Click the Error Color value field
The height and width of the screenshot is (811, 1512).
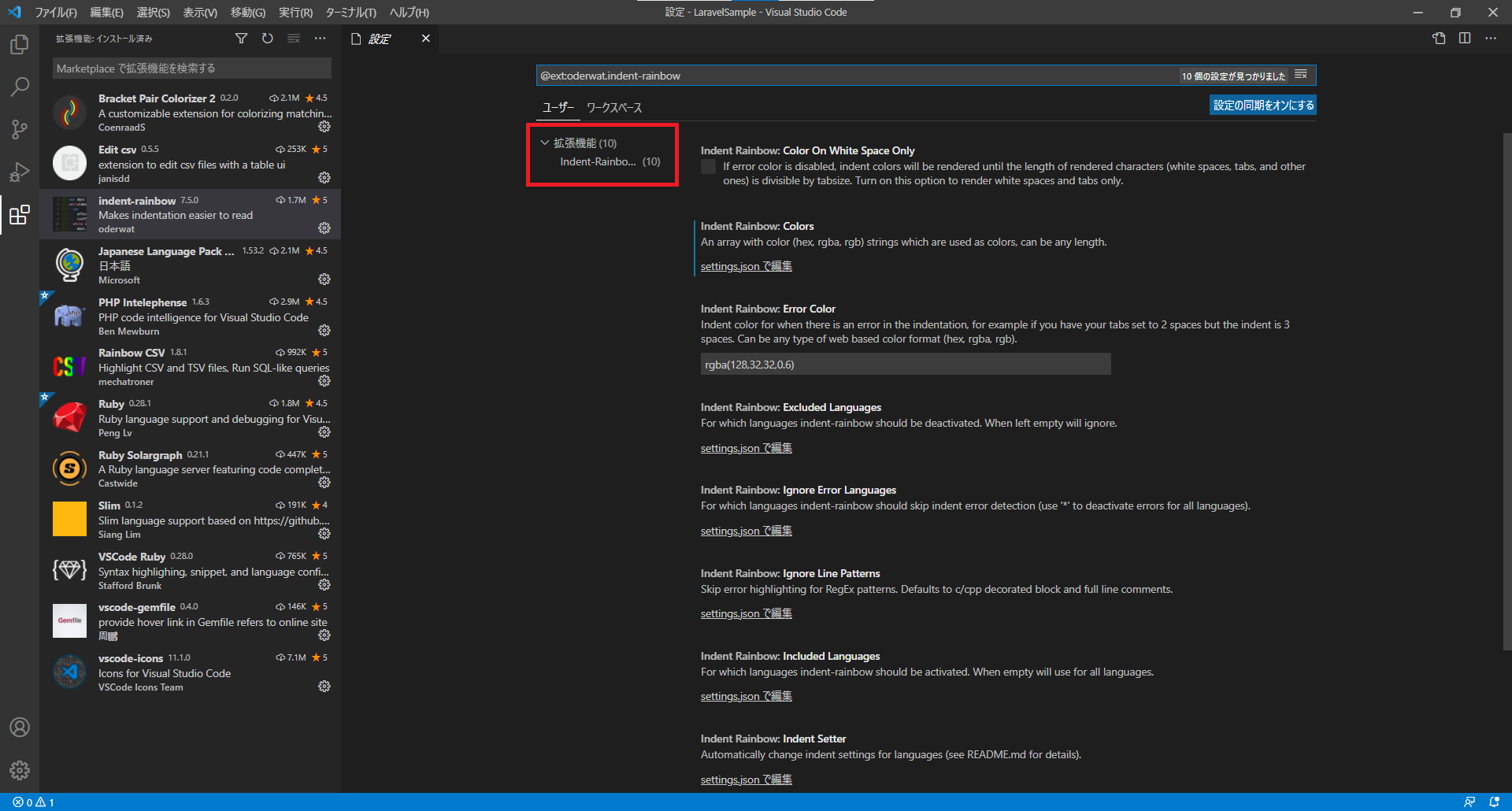[x=906, y=364]
